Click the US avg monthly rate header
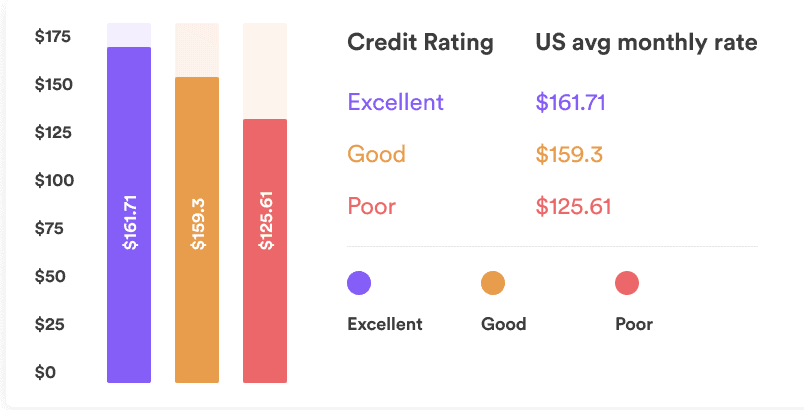The width and height of the screenshot is (804, 410). 646,43
